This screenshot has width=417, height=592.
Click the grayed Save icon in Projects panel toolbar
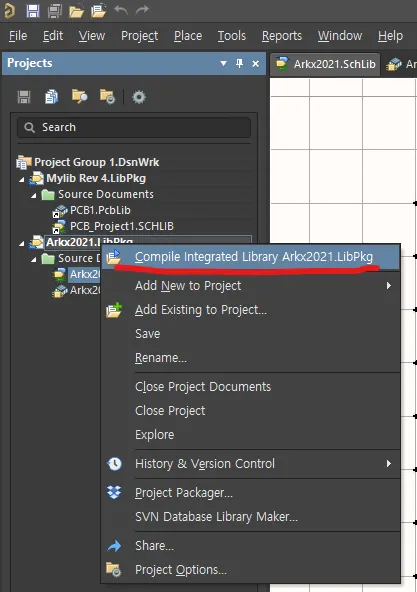click(24, 97)
